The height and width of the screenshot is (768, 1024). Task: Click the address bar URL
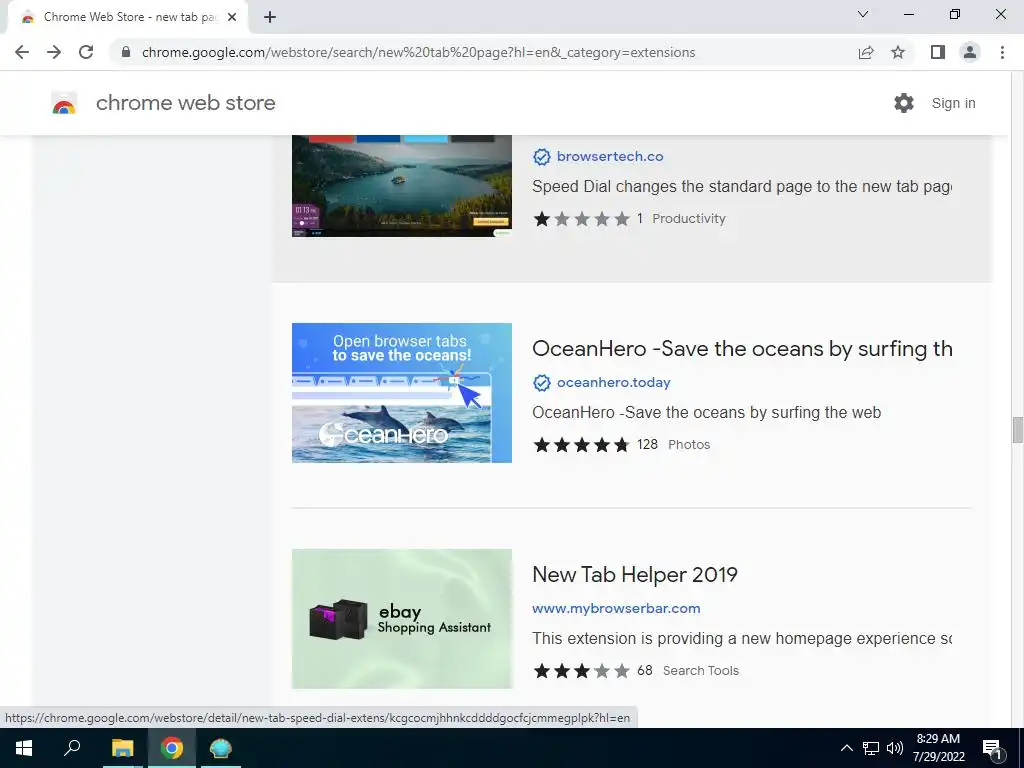click(x=418, y=52)
